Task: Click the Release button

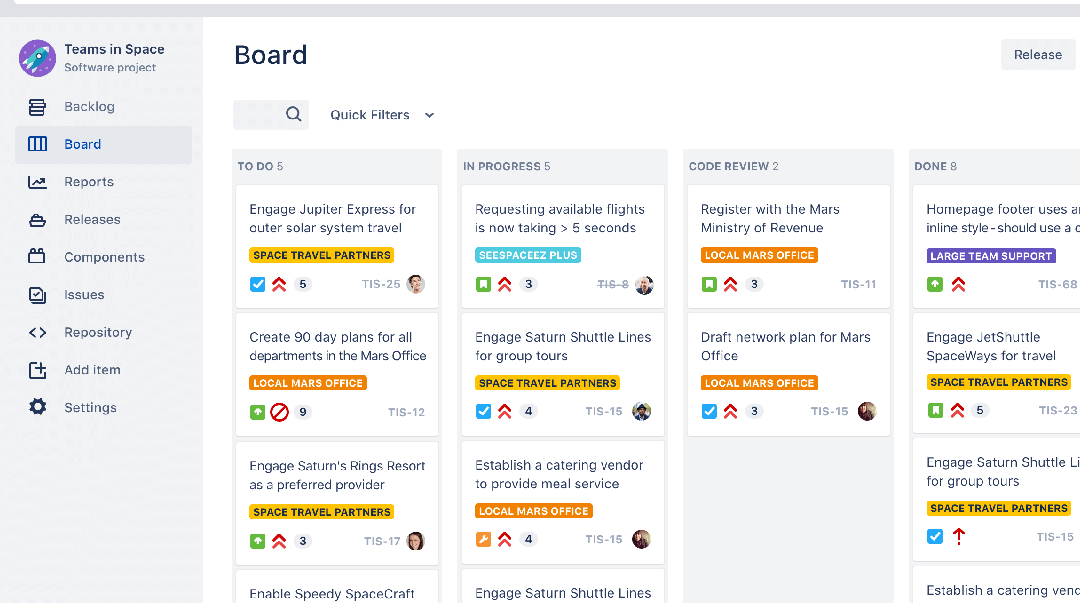Action: [1037, 54]
